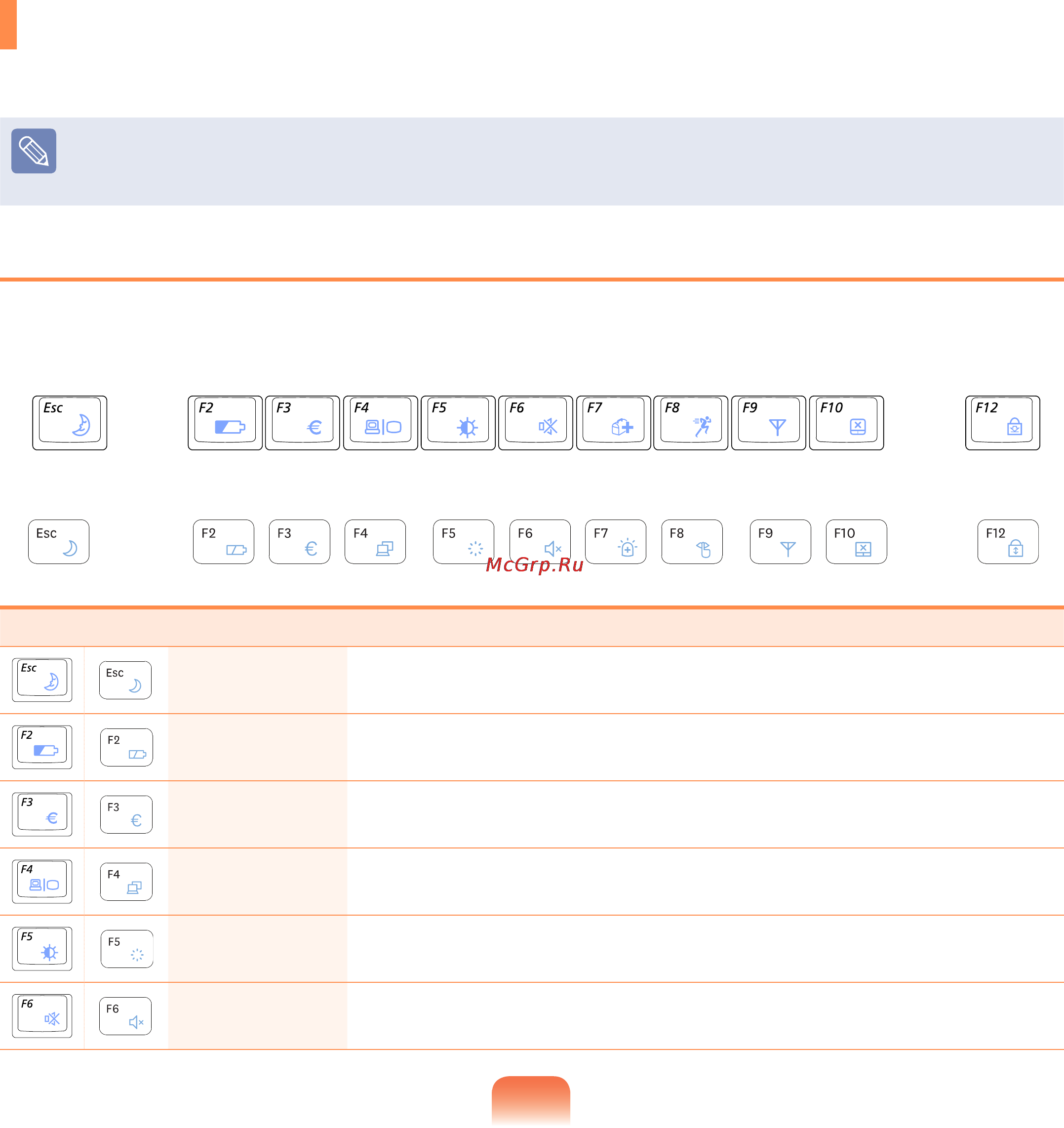Image resolution: width=1064 pixels, height=1128 pixels.
Task: Click the rounded F5 backlight key in the table
Action: point(127,949)
